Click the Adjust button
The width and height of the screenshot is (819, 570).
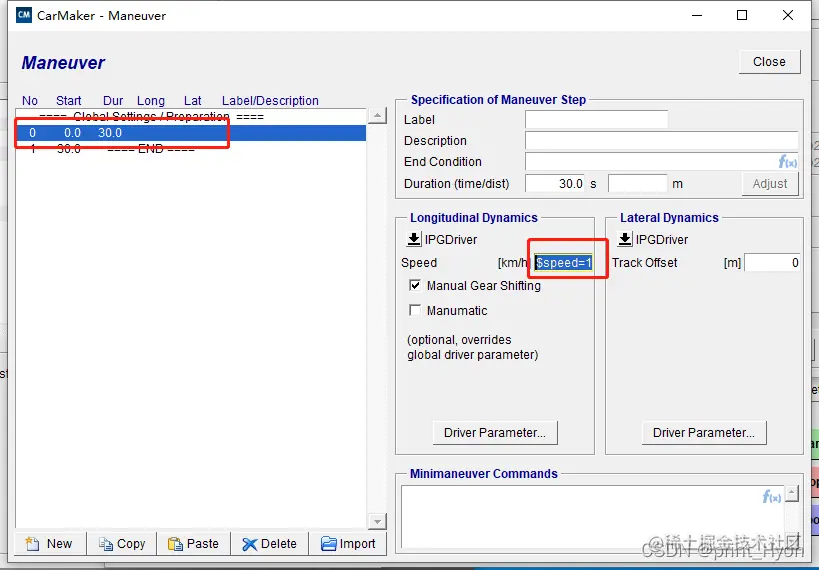770,184
